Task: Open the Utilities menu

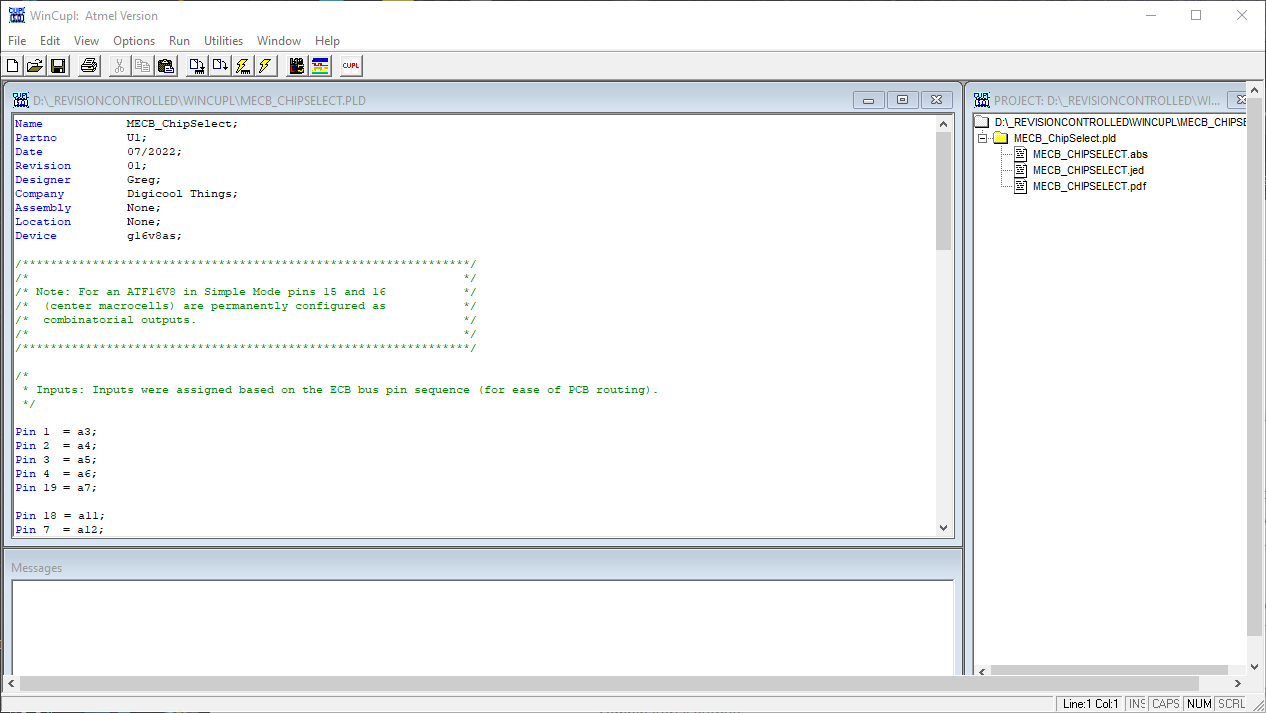Action: coord(223,41)
